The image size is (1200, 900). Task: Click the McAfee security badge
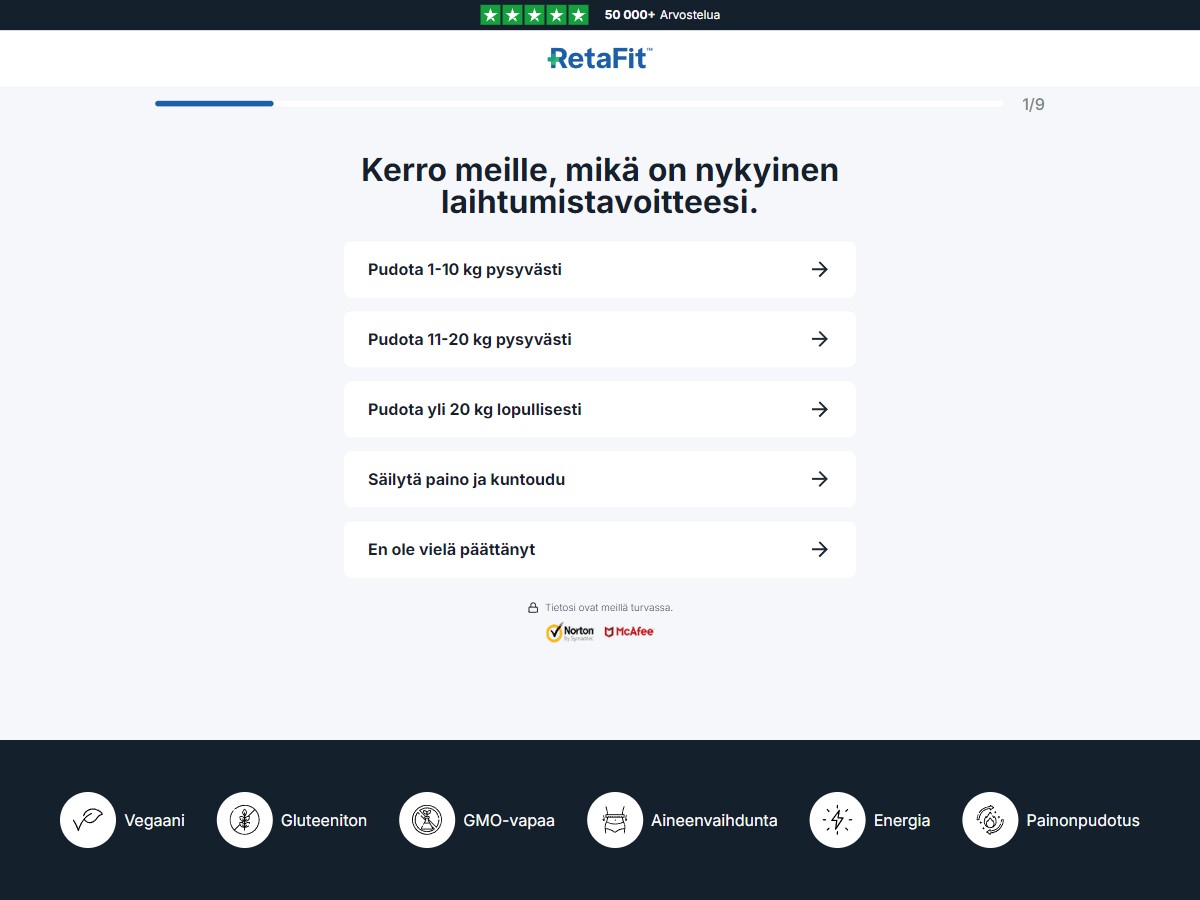[x=629, y=632]
